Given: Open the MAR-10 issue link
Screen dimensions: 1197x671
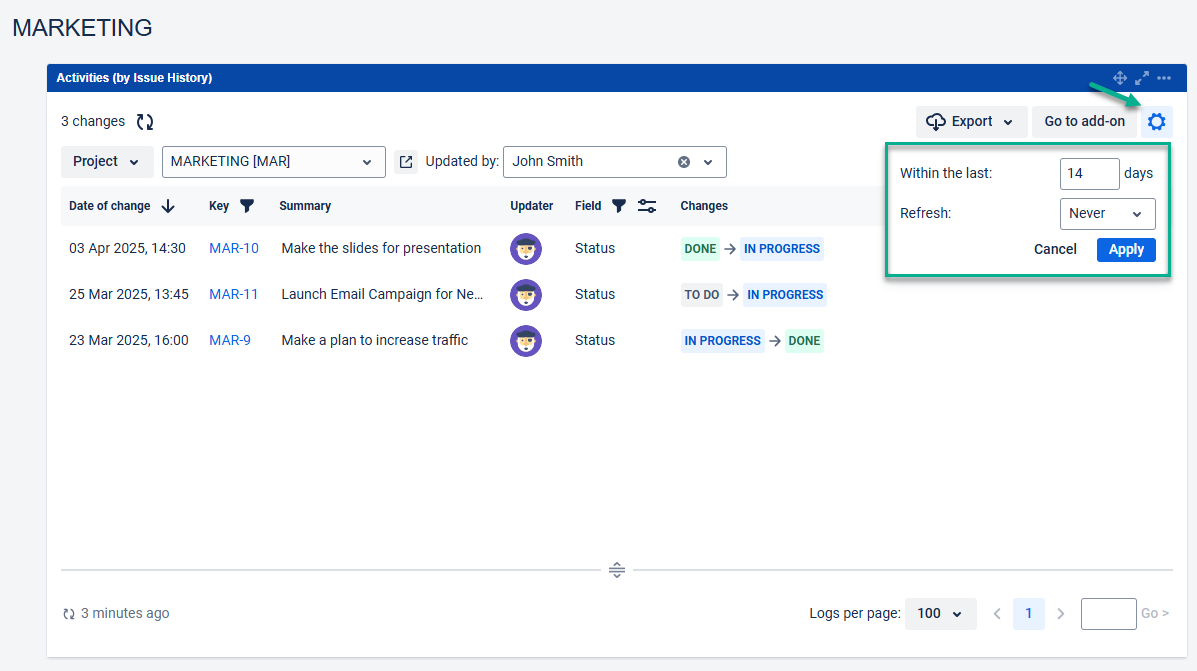Looking at the screenshot, I should (x=234, y=249).
